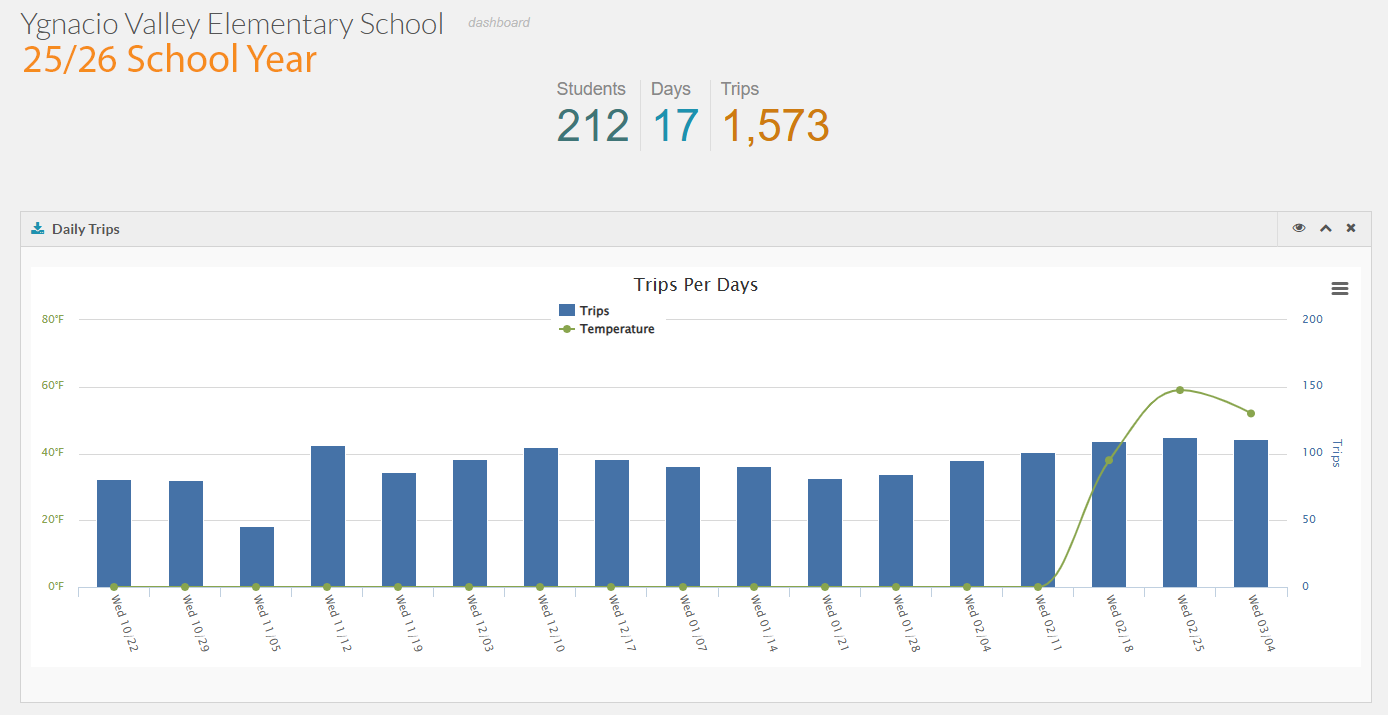
Task: Click the dashboard breadcrumb link
Action: [x=499, y=23]
